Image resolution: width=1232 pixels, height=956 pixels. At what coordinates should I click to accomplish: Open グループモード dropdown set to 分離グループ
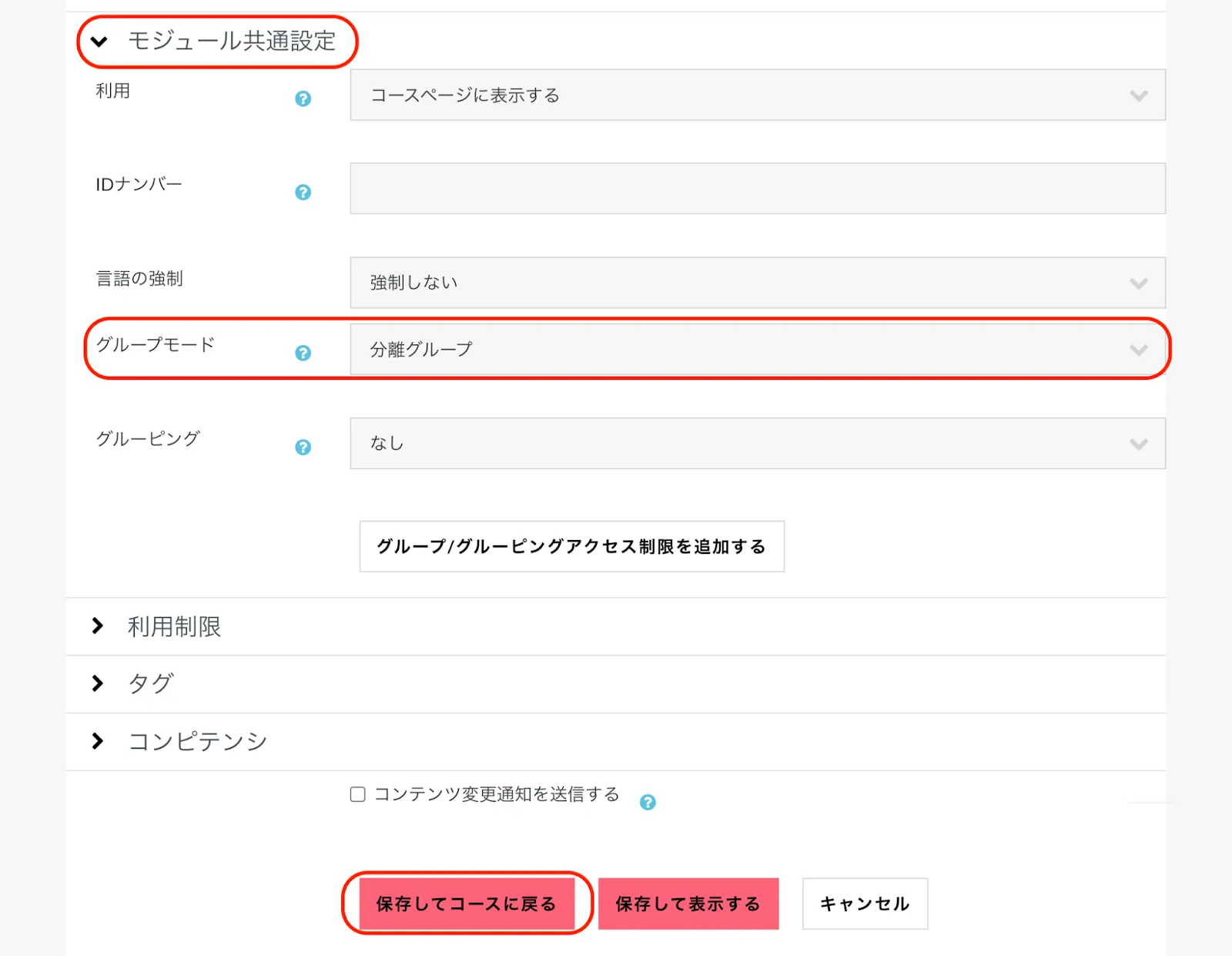[757, 350]
